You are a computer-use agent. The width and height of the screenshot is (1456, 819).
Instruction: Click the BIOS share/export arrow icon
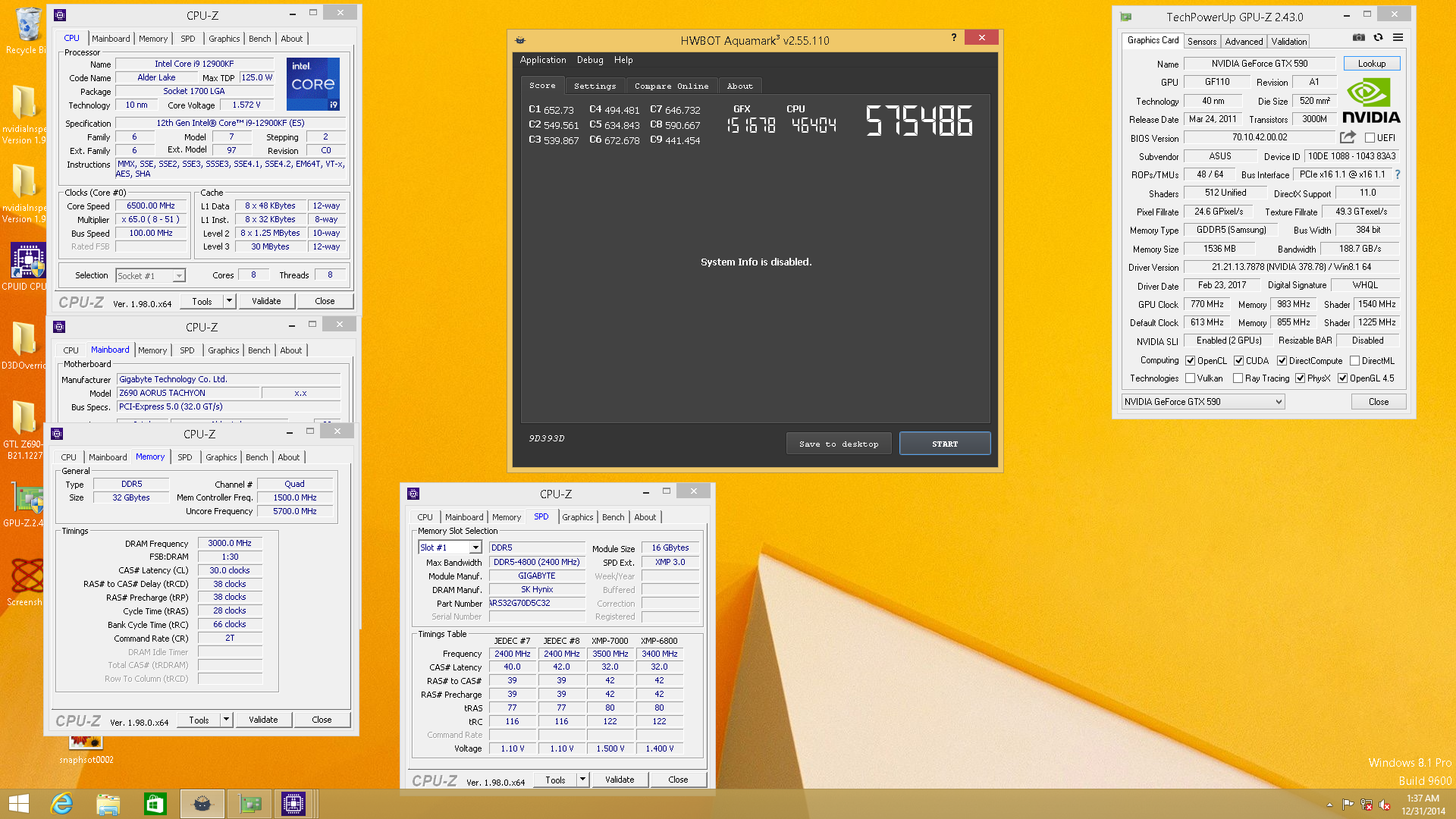tap(1348, 137)
